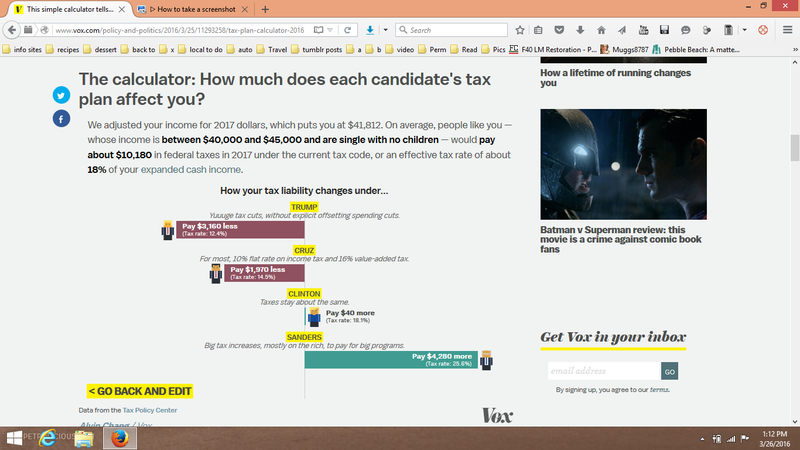This screenshot has width=800, height=450.
Task: Open Internet Explorer from taskbar
Action: coord(48,438)
